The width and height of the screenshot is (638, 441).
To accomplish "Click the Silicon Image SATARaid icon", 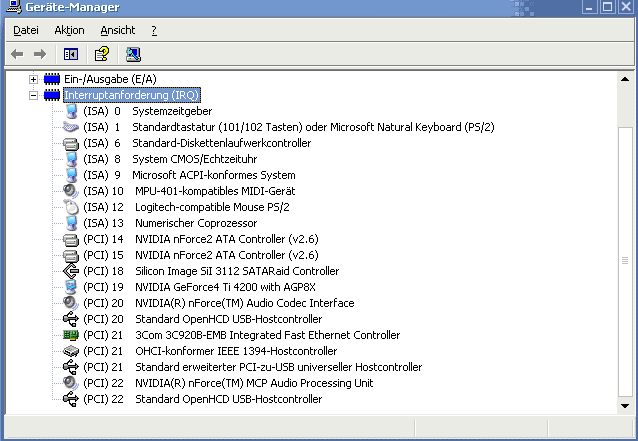I will (71, 271).
